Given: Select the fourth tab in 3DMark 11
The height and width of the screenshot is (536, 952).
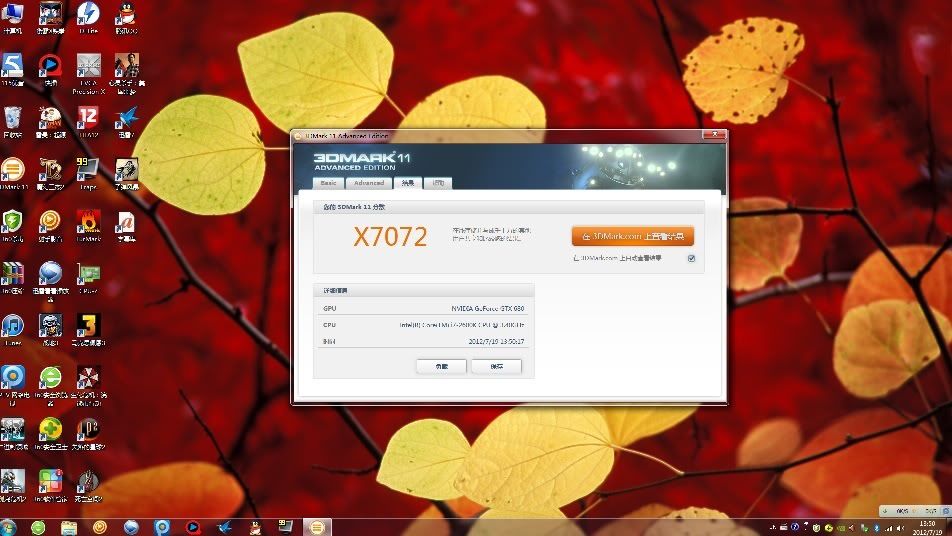Looking at the screenshot, I should pyautogui.click(x=438, y=183).
